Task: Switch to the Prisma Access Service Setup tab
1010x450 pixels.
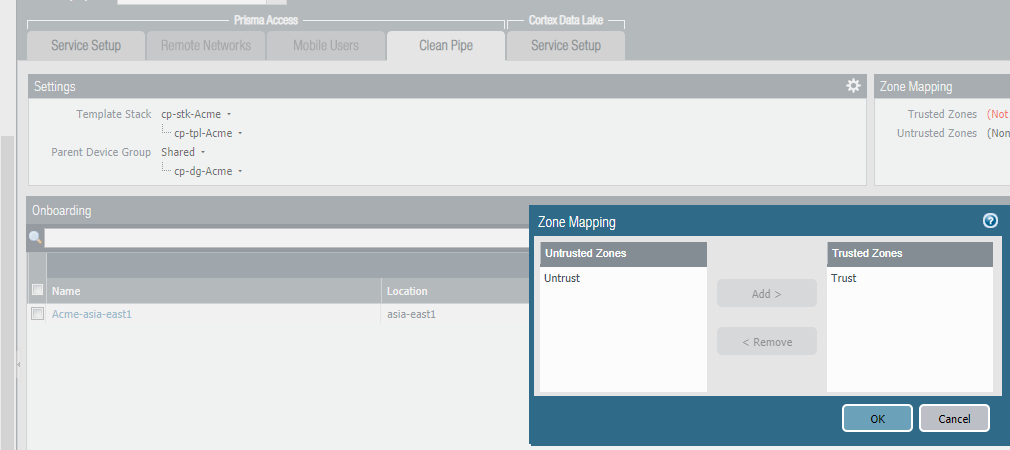Action: click(x=86, y=46)
